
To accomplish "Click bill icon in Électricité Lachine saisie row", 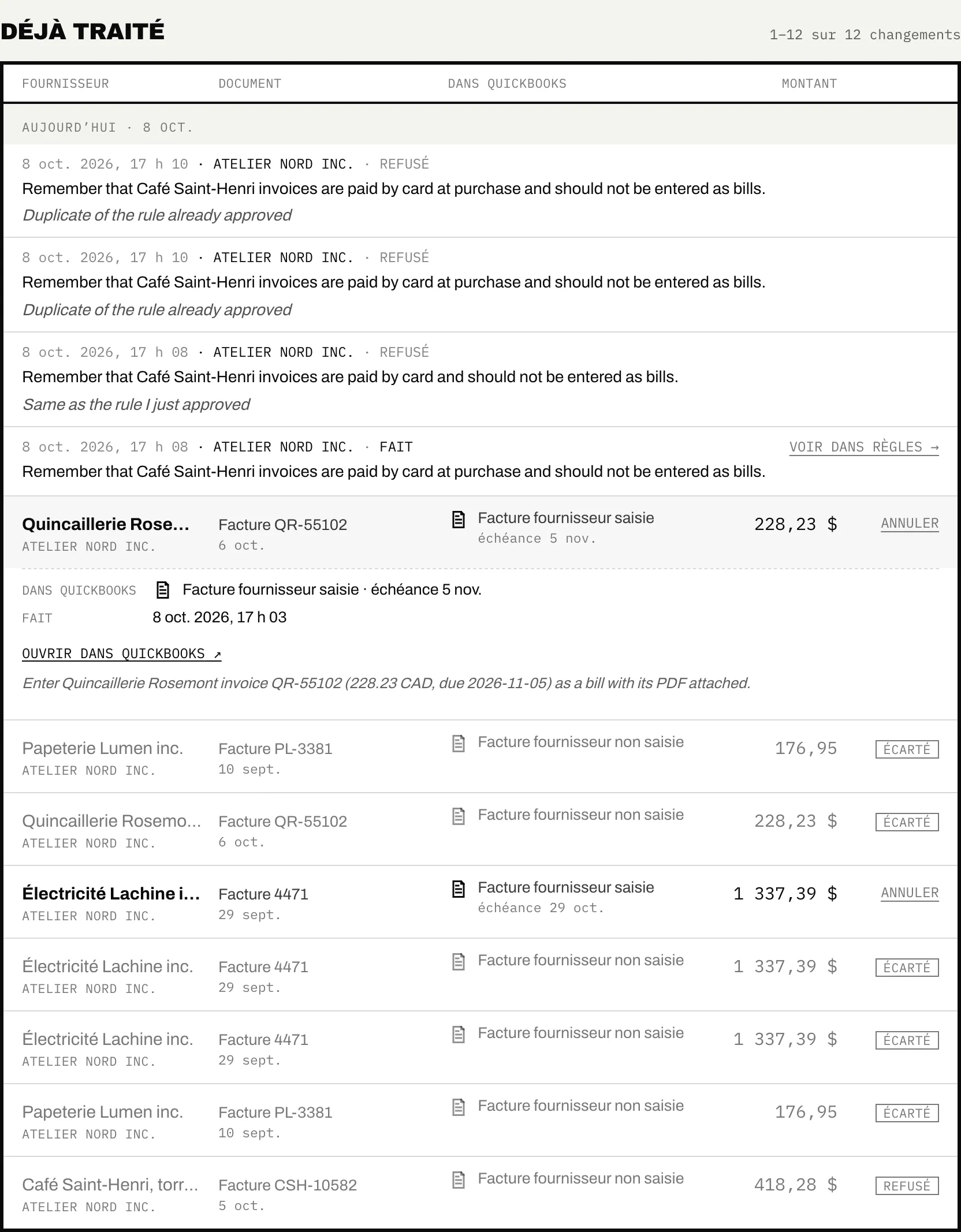I will pyautogui.click(x=458, y=889).
